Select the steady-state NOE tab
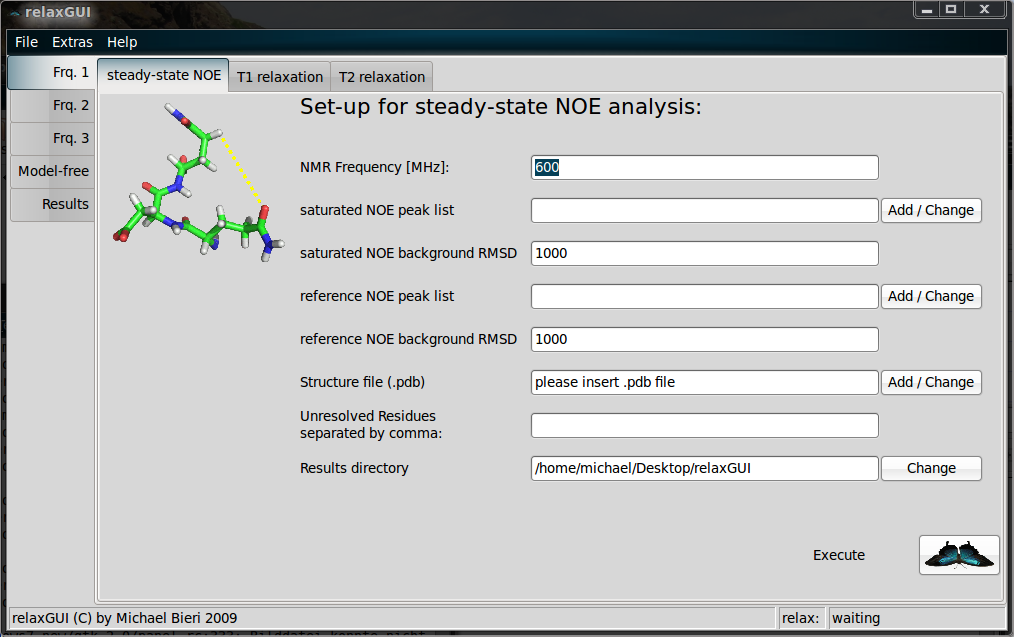 point(164,75)
